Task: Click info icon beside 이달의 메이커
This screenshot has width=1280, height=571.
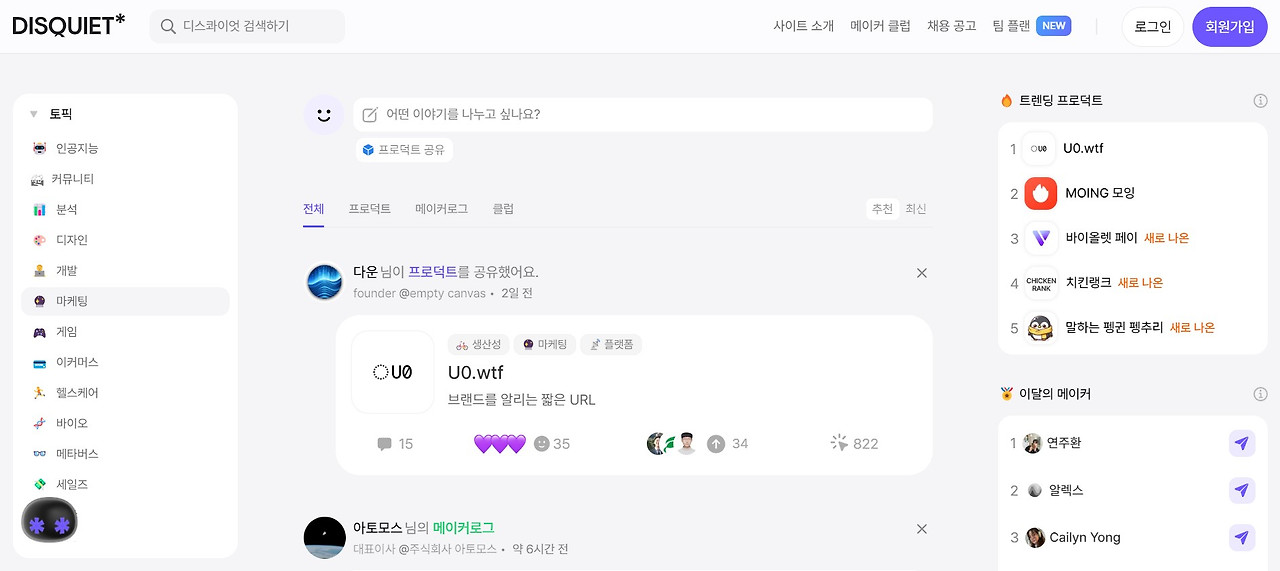Action: tap(1261, 394)
